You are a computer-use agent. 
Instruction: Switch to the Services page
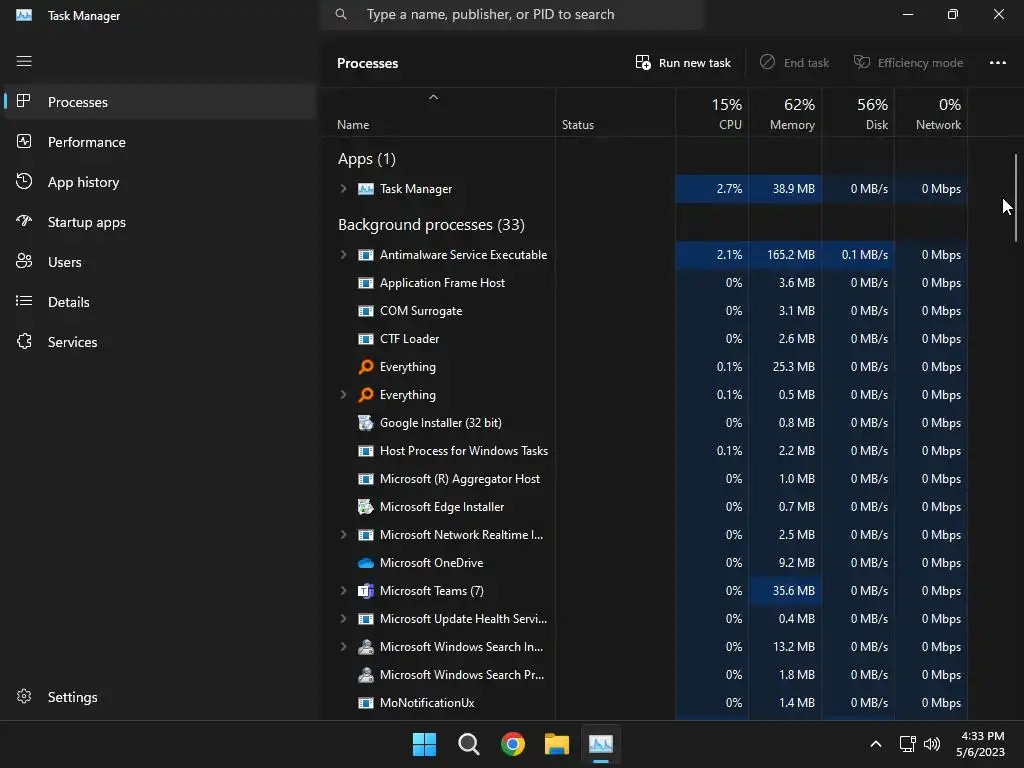[160, 342]
